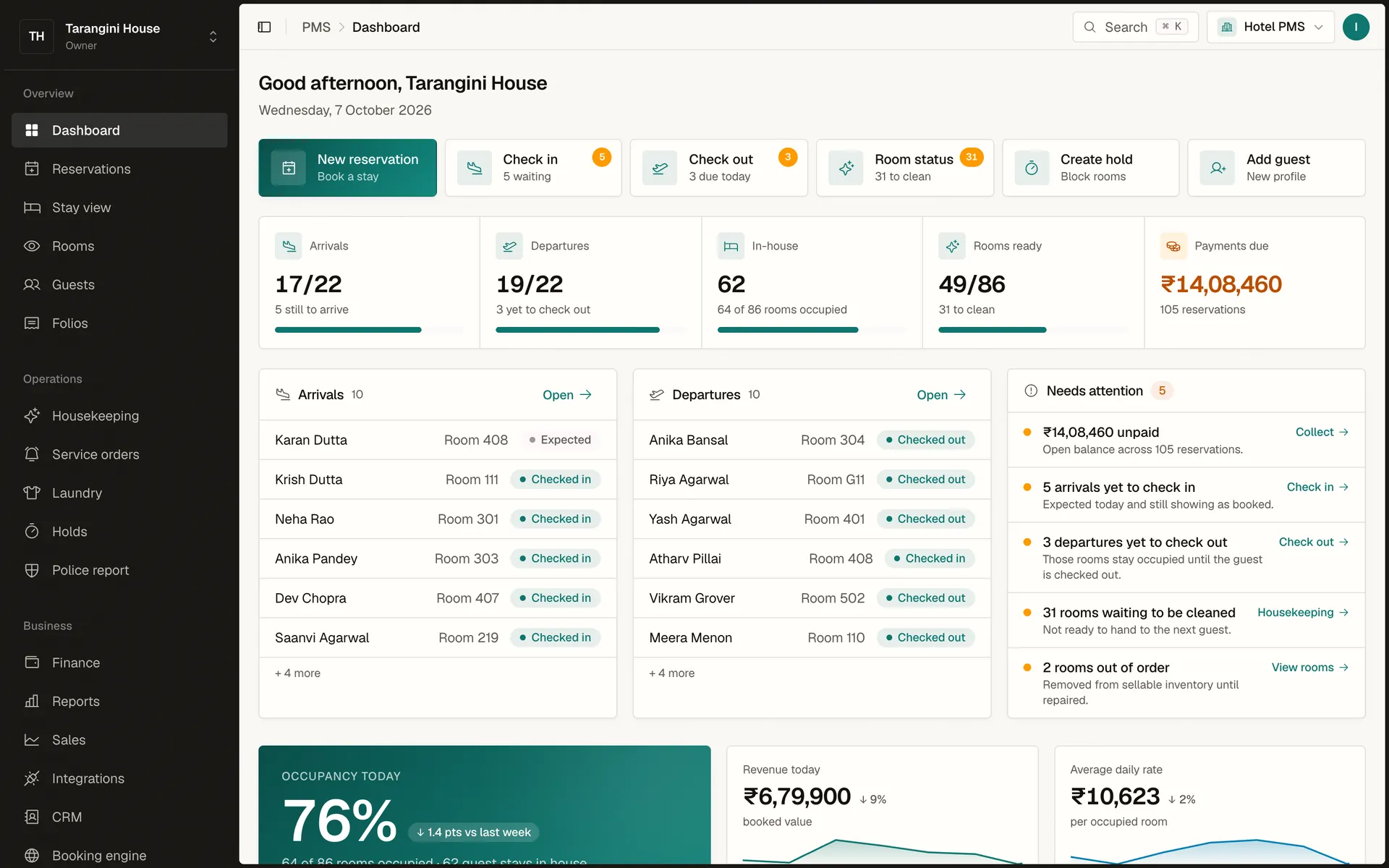Click the Police report shield icon
Image resolution: width=1389 pixels, height=868 pixels.
[32, 570]
